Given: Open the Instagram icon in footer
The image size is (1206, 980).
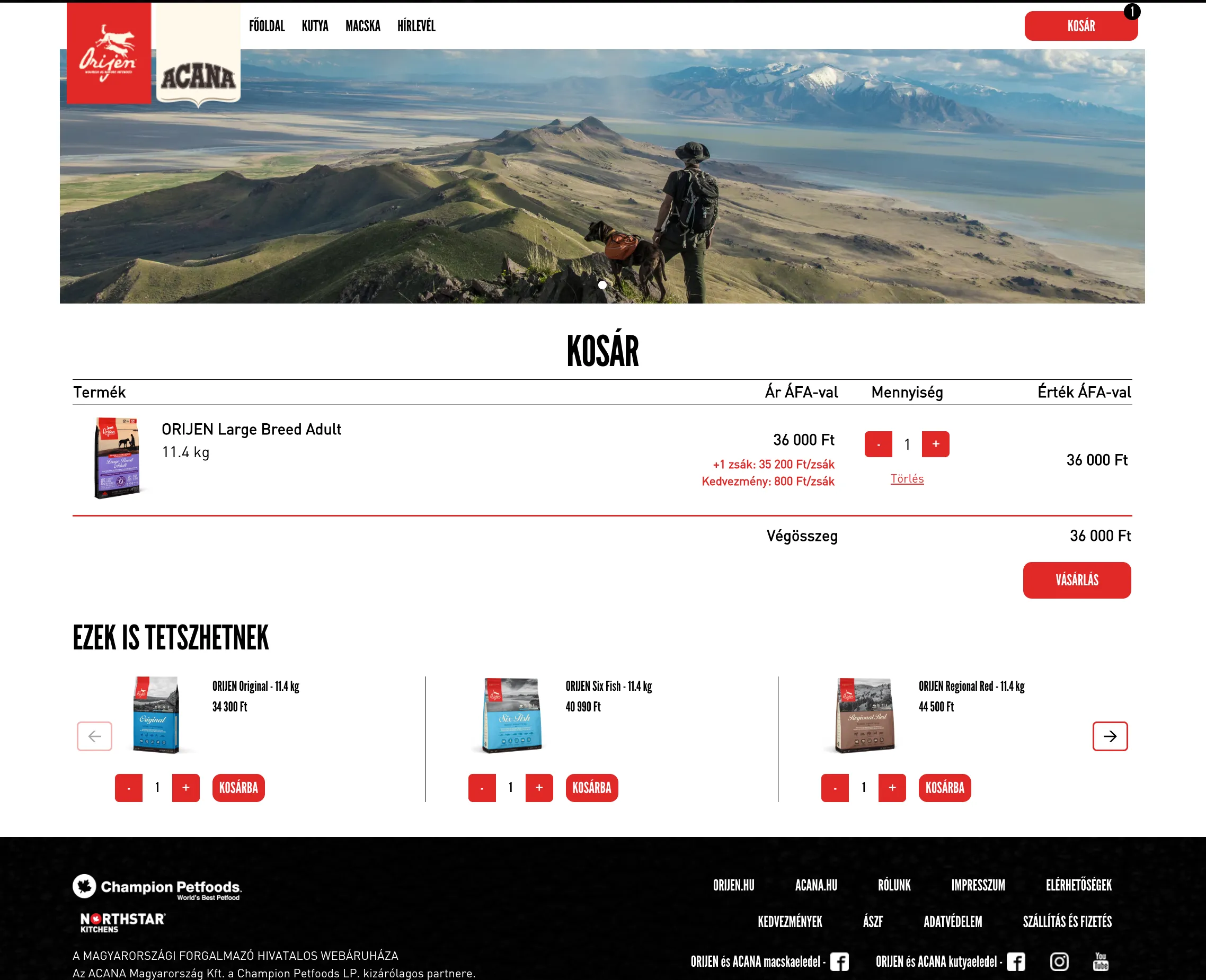Looking at the screenshot, I should click(x=1059, y=961).
